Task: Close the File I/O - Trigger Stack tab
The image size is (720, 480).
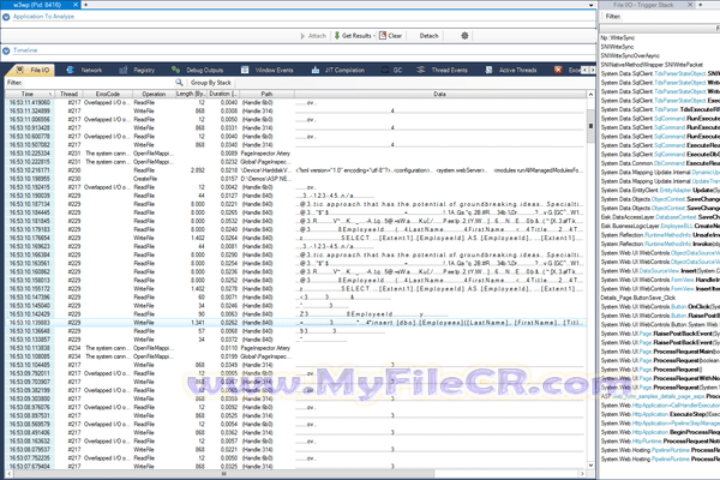Action: tap(690, 5)
